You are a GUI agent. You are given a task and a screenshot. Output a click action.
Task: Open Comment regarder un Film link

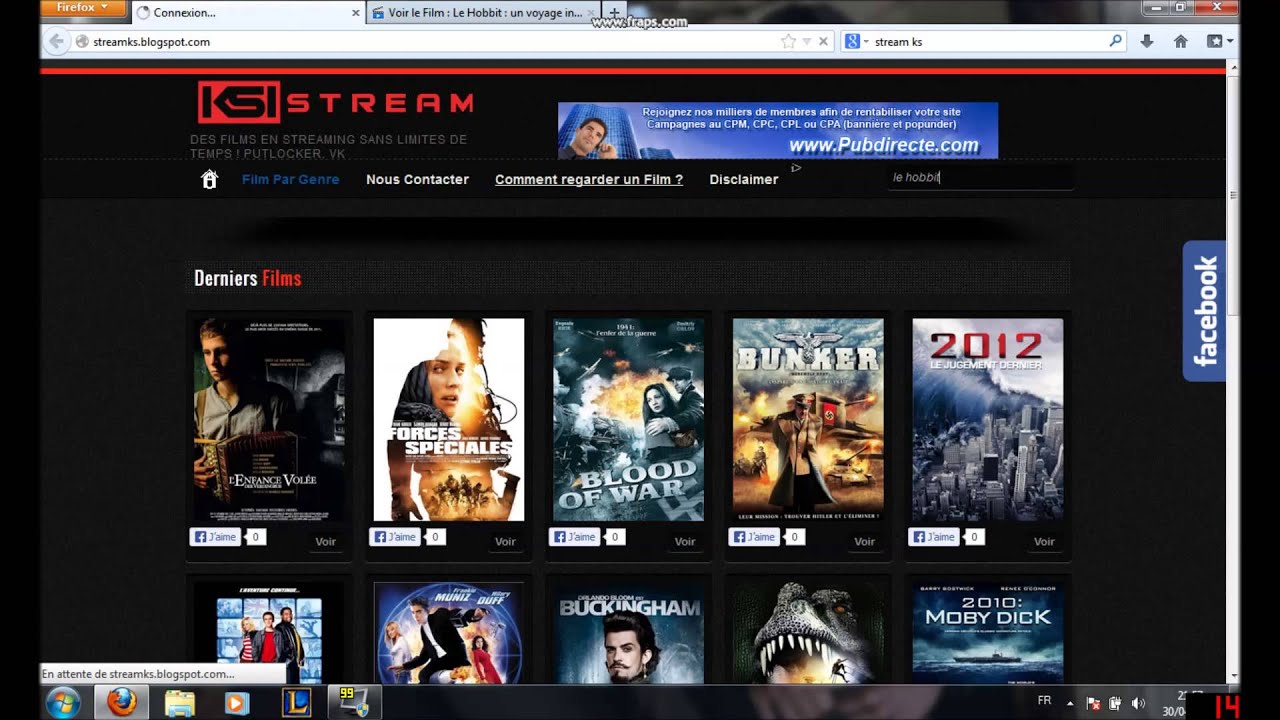pos(589,179)
